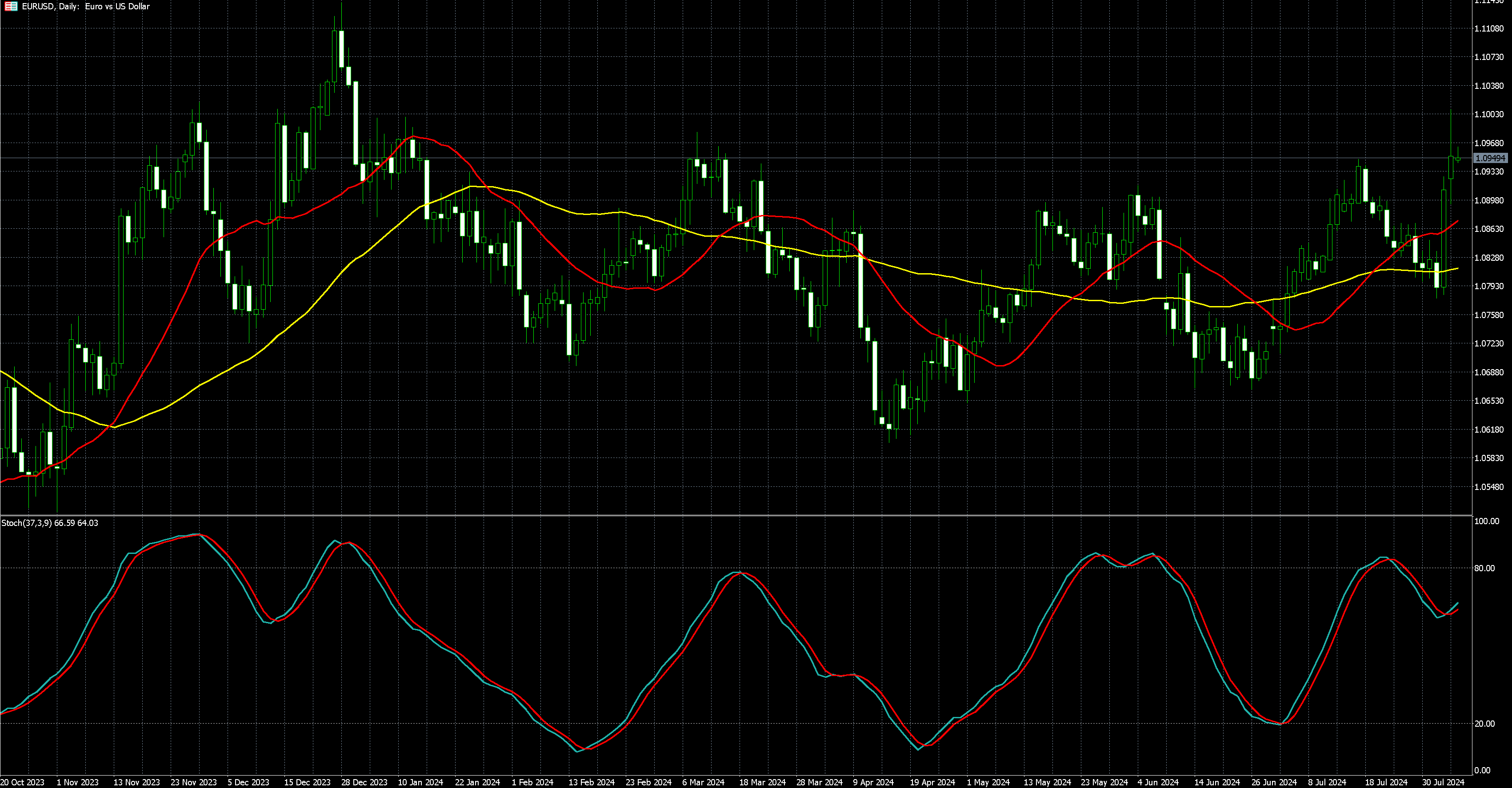The width and height of the screenshot is (1512, 788).
Task: Click the 1.11080 price axis label
Action: (x=1488, y=28)
